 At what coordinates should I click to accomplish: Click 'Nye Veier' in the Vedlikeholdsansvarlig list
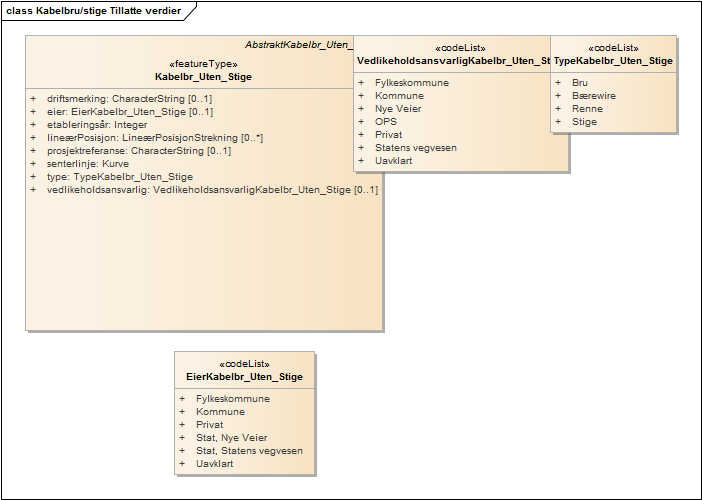[x=398, y=108]
